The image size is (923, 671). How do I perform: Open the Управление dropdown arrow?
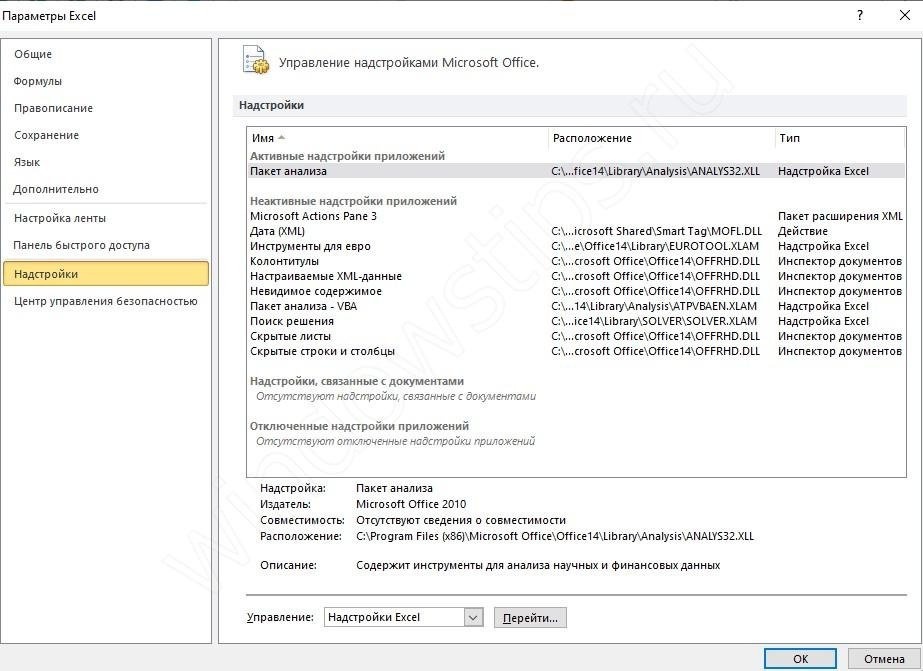pos(473,618)
